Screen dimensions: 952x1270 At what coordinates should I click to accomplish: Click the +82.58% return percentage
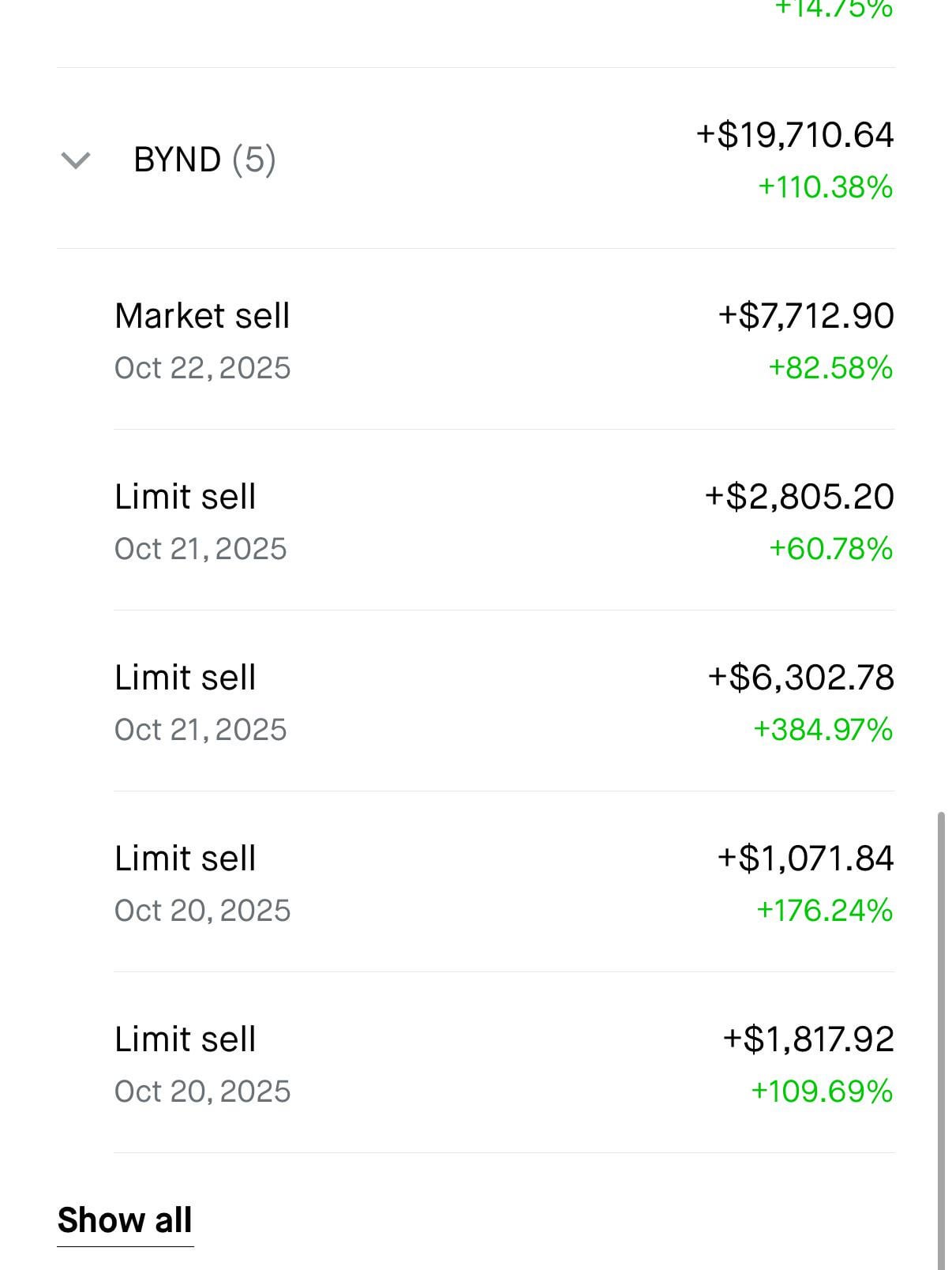pos(830,368)
